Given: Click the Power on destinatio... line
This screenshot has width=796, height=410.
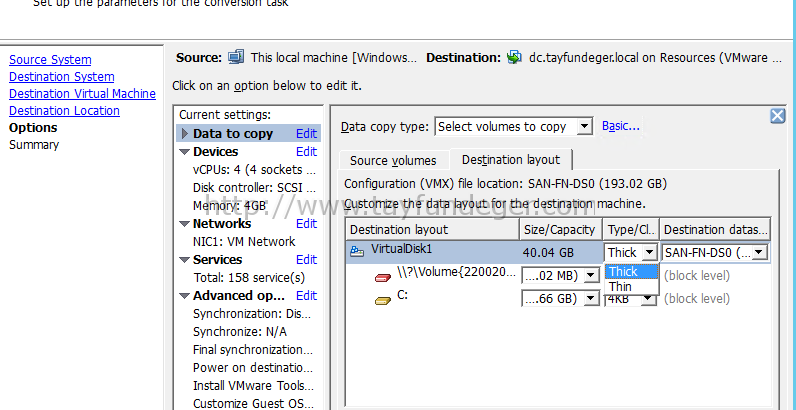Looking at the screenshot, I should 253,368.
